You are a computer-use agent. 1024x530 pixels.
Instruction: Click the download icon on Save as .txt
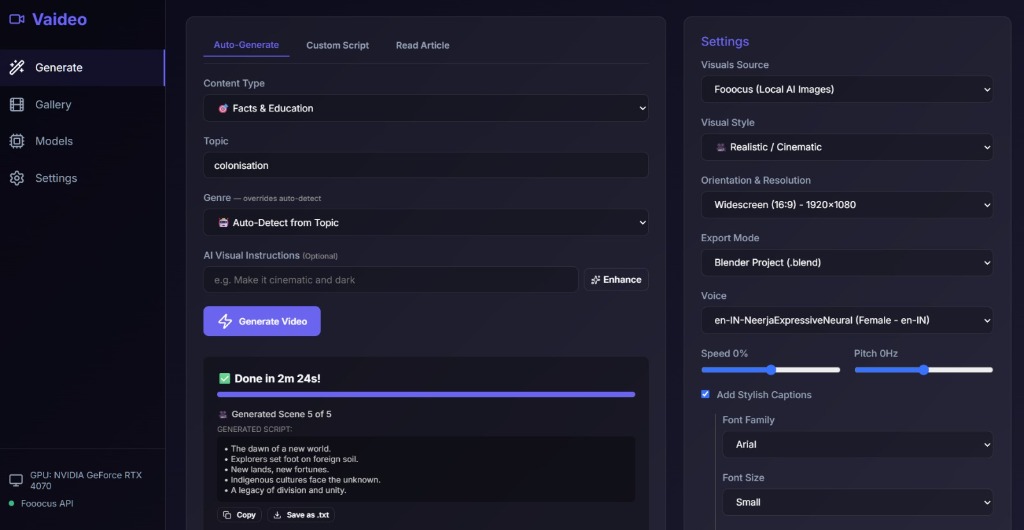click(278, 515)
